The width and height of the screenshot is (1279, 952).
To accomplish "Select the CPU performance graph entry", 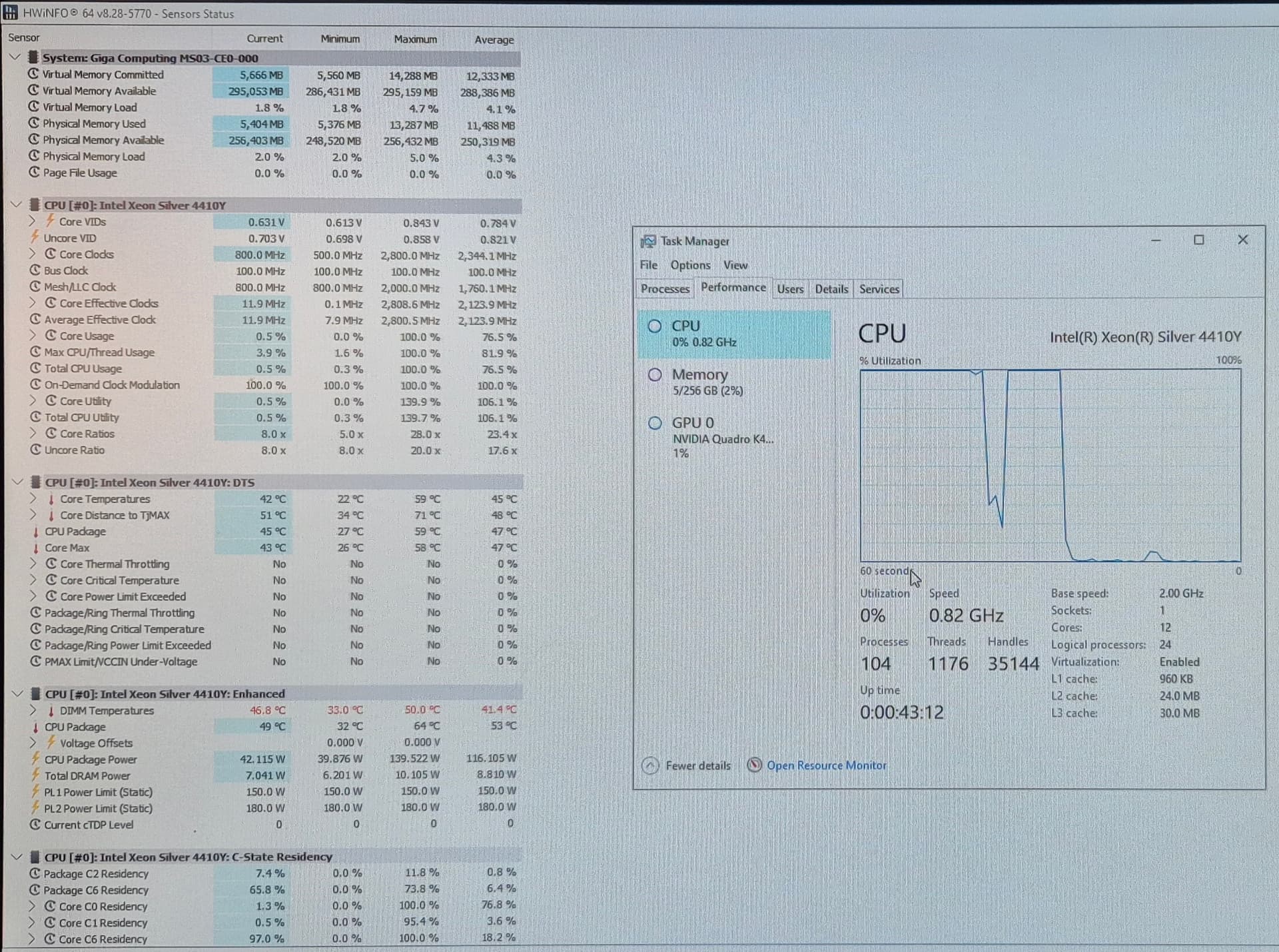I will click(734, 334).
